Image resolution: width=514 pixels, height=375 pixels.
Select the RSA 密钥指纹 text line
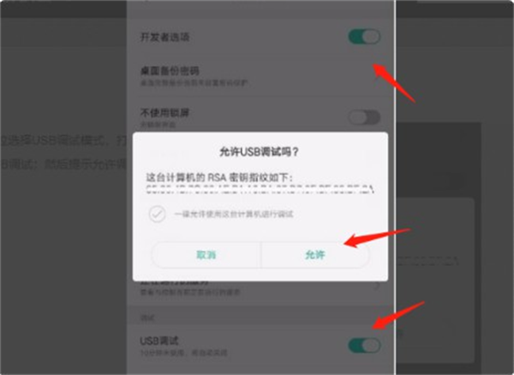click(x=219, y=177)
